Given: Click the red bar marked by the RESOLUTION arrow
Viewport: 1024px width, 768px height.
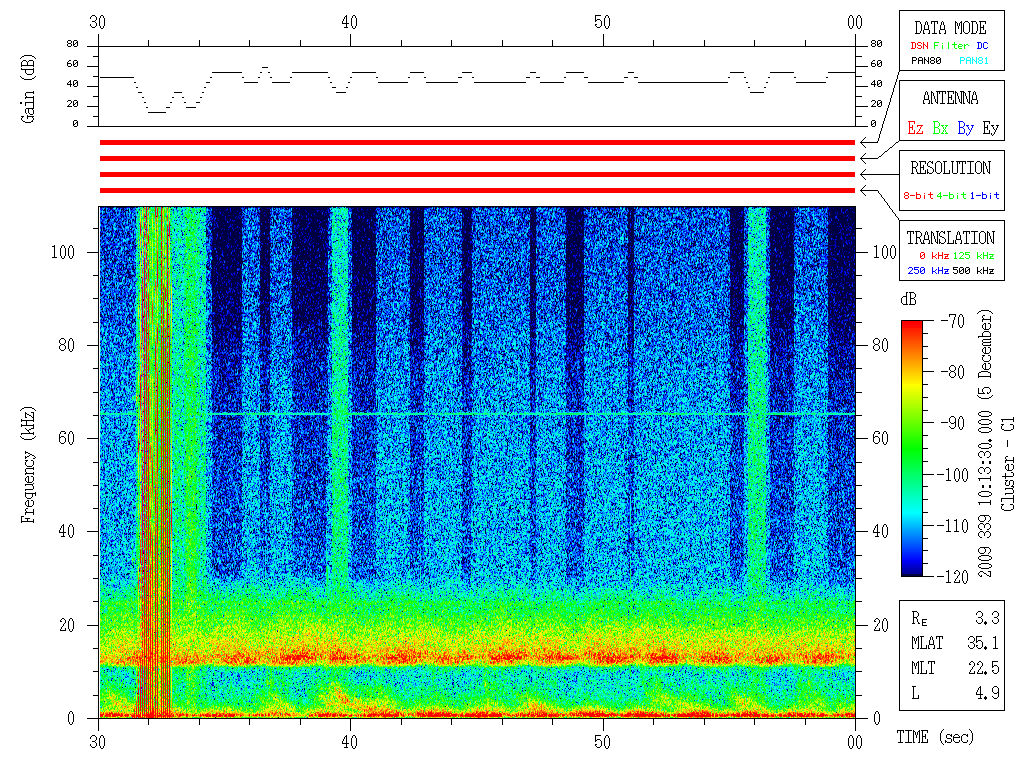Looking at the screenshot, I should point(477,174).
